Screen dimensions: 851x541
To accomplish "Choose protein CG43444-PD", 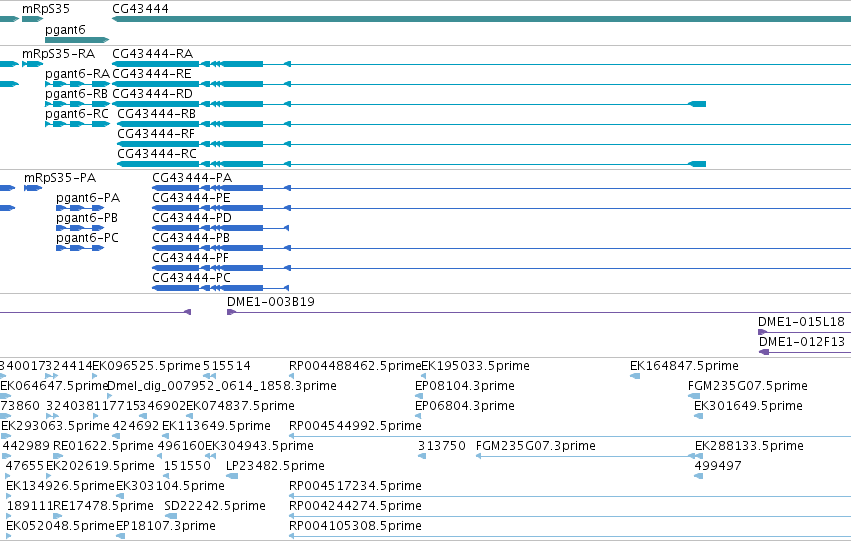I will tap(192, 218).
